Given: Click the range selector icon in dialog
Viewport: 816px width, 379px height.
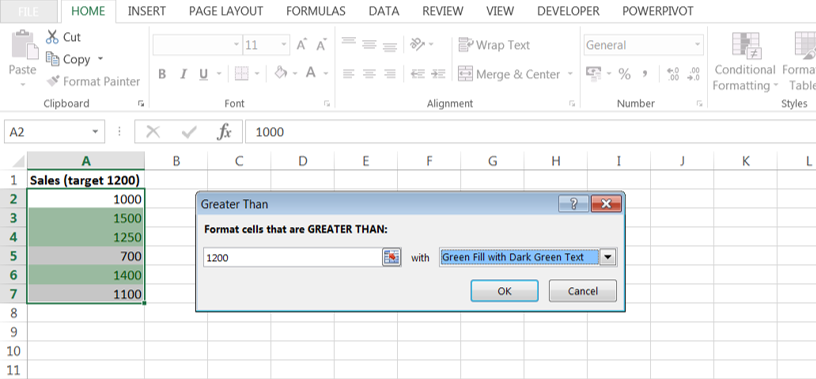Looking at the screenshot, I should [391, 257].
